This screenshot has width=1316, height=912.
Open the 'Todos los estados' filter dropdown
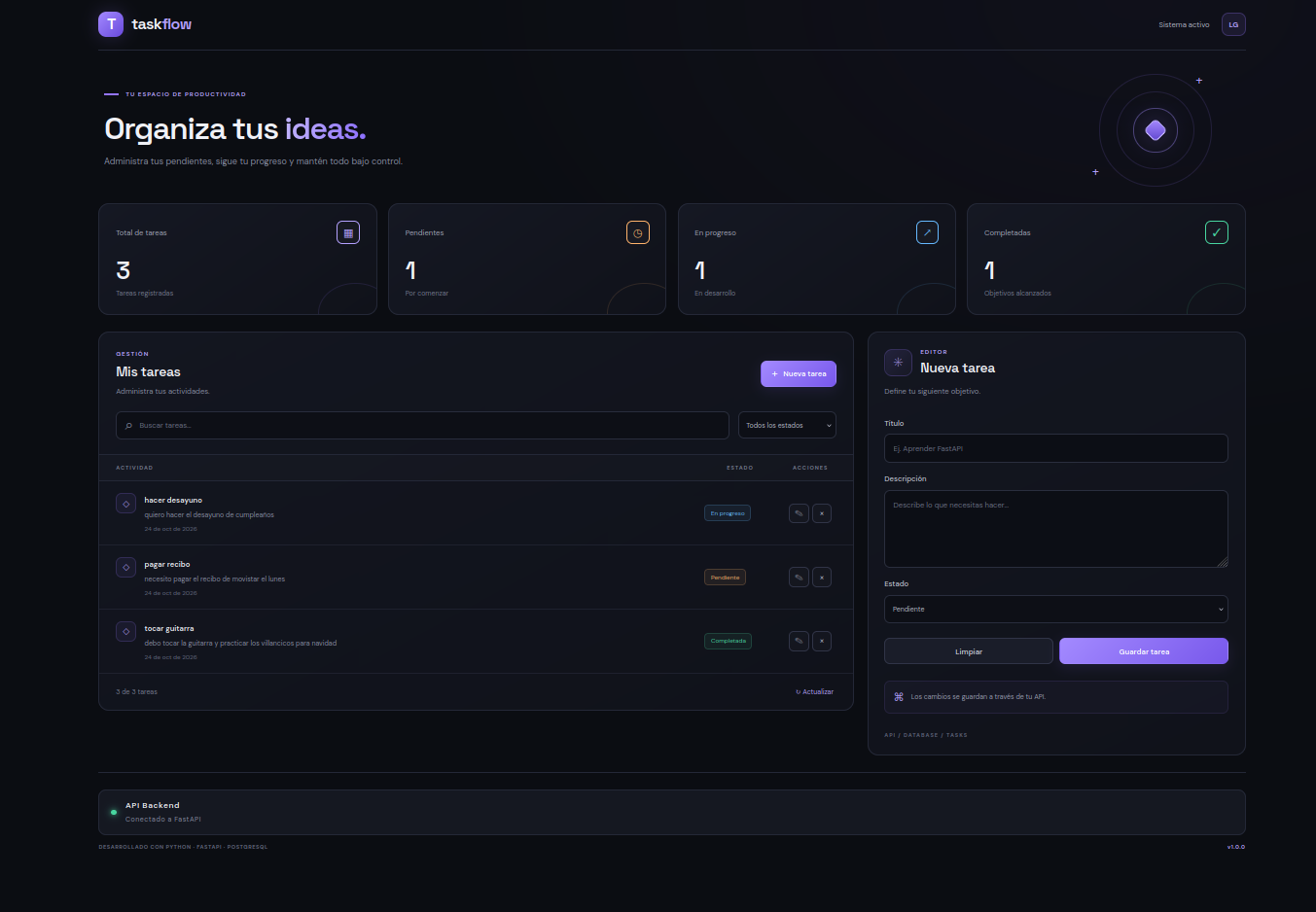pos(787,426)
